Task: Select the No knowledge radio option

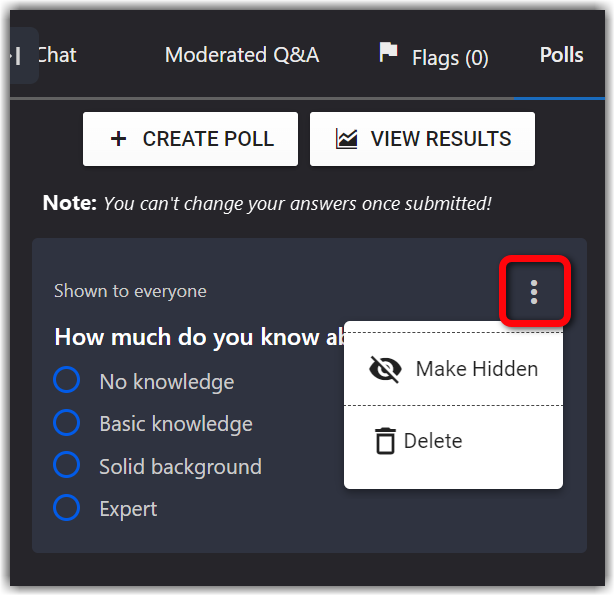Action: point(66,381)
